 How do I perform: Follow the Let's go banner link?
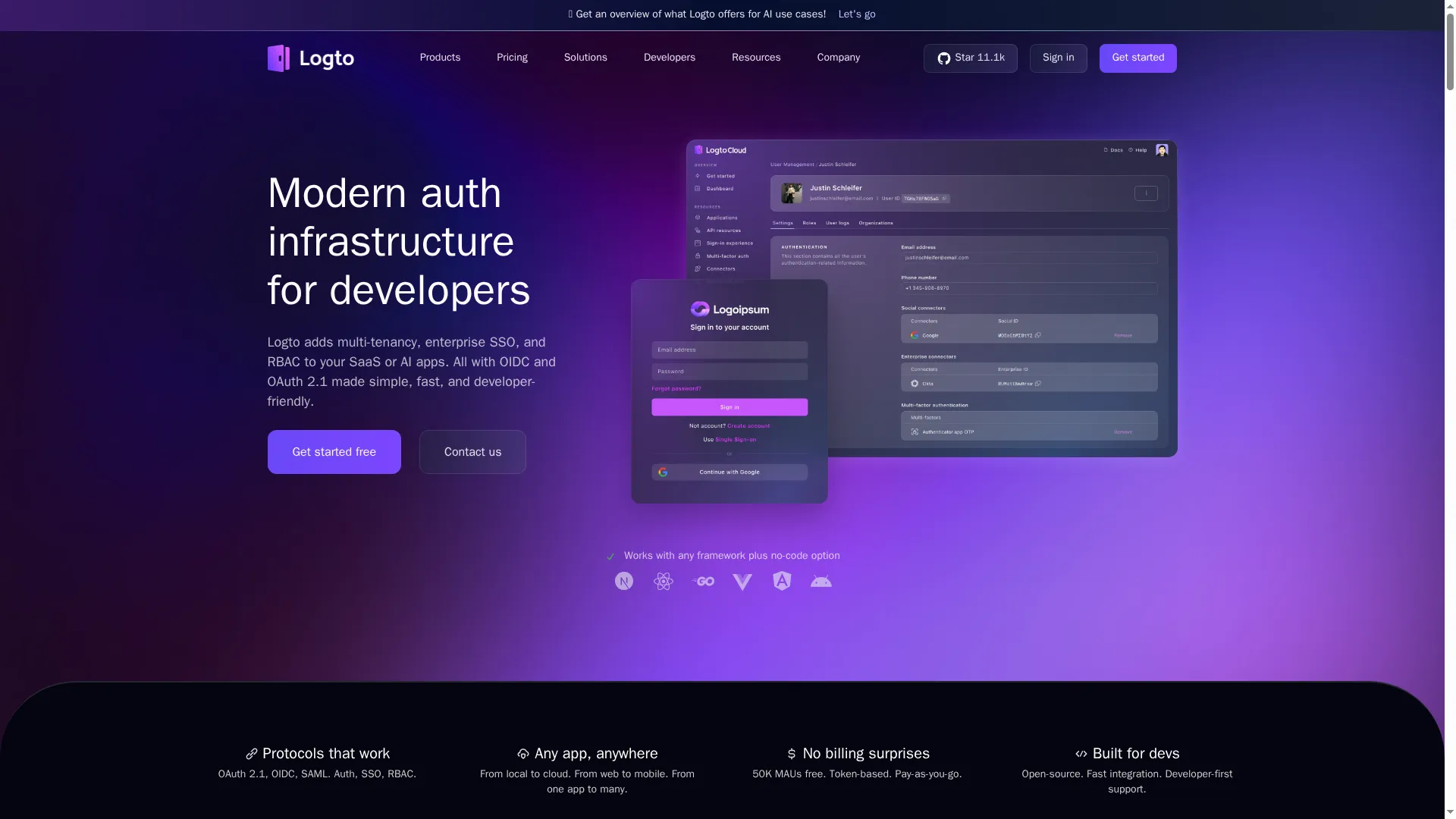pyautogui.click(x=857, y=14)
